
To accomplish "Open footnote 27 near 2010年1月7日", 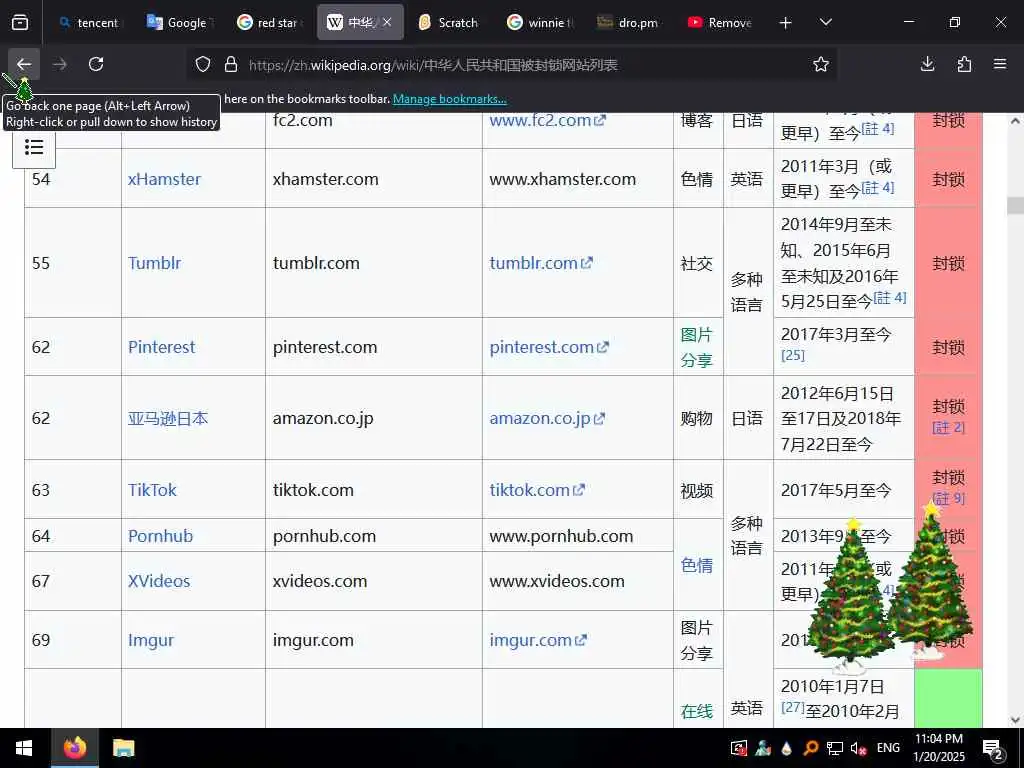I will tap(793, 707).
